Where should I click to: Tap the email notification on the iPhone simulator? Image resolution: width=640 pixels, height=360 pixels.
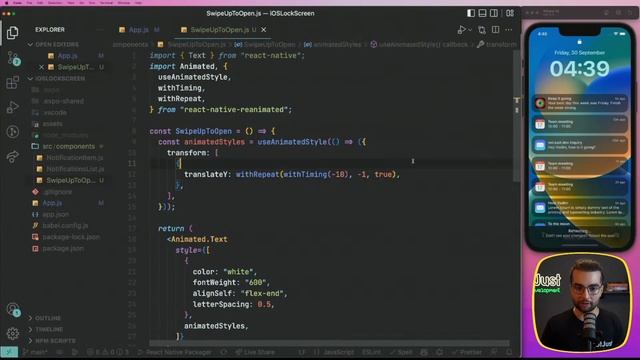click(580, 145)
